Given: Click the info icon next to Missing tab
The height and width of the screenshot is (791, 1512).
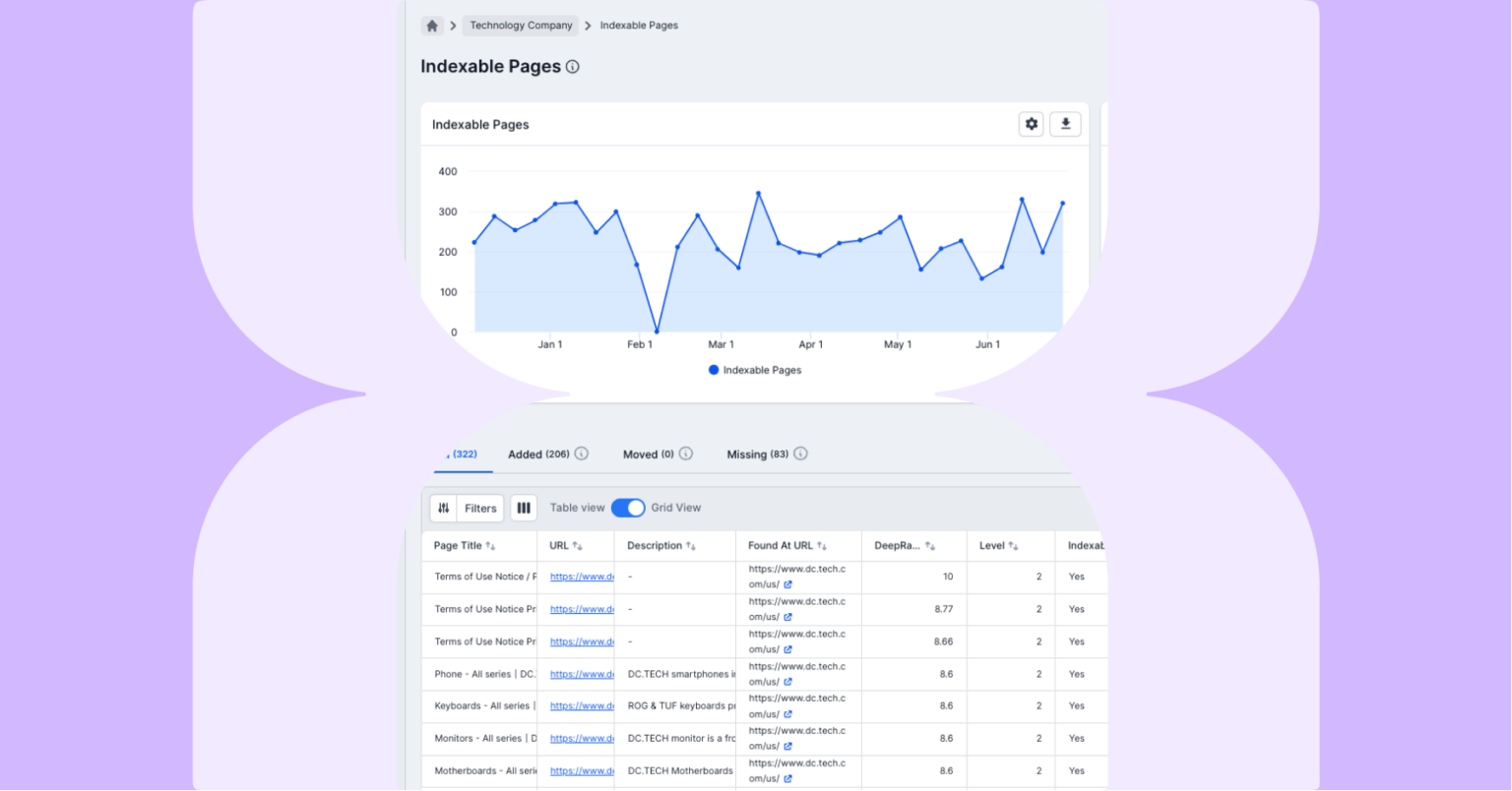Looking at the screenshot, I should (x=799, y=454).
